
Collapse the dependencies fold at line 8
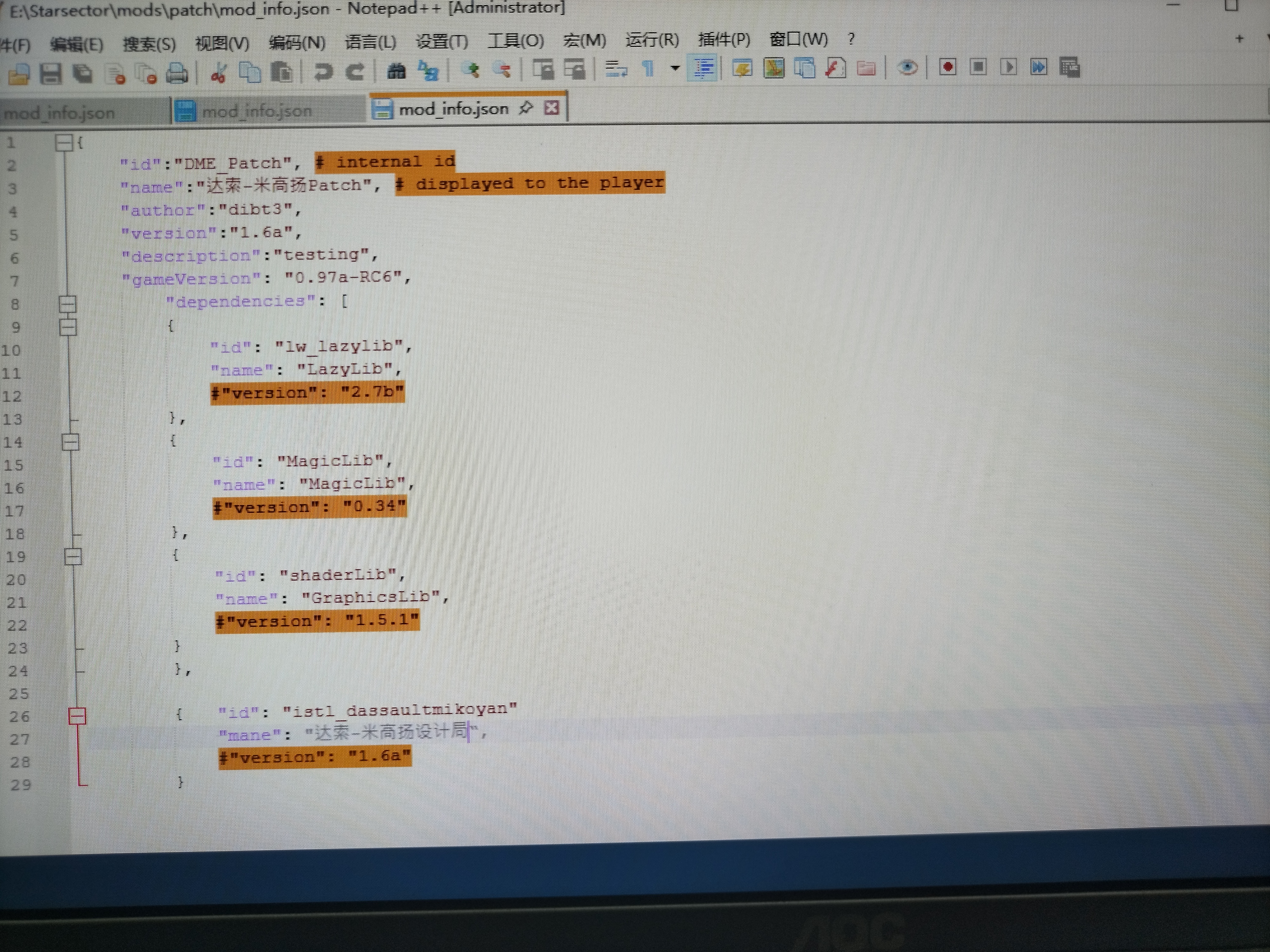click(68, 304)
